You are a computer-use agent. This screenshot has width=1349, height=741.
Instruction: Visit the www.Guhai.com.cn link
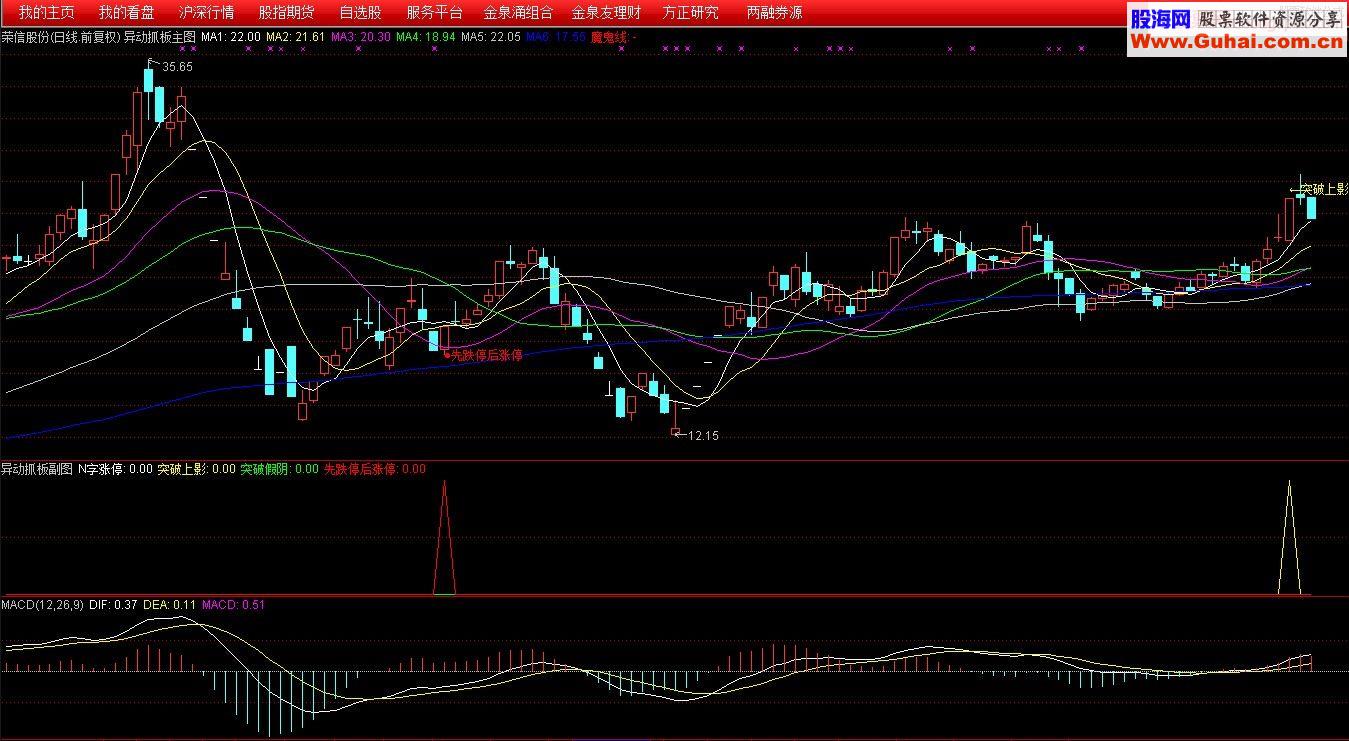(x=1236, y=42)
